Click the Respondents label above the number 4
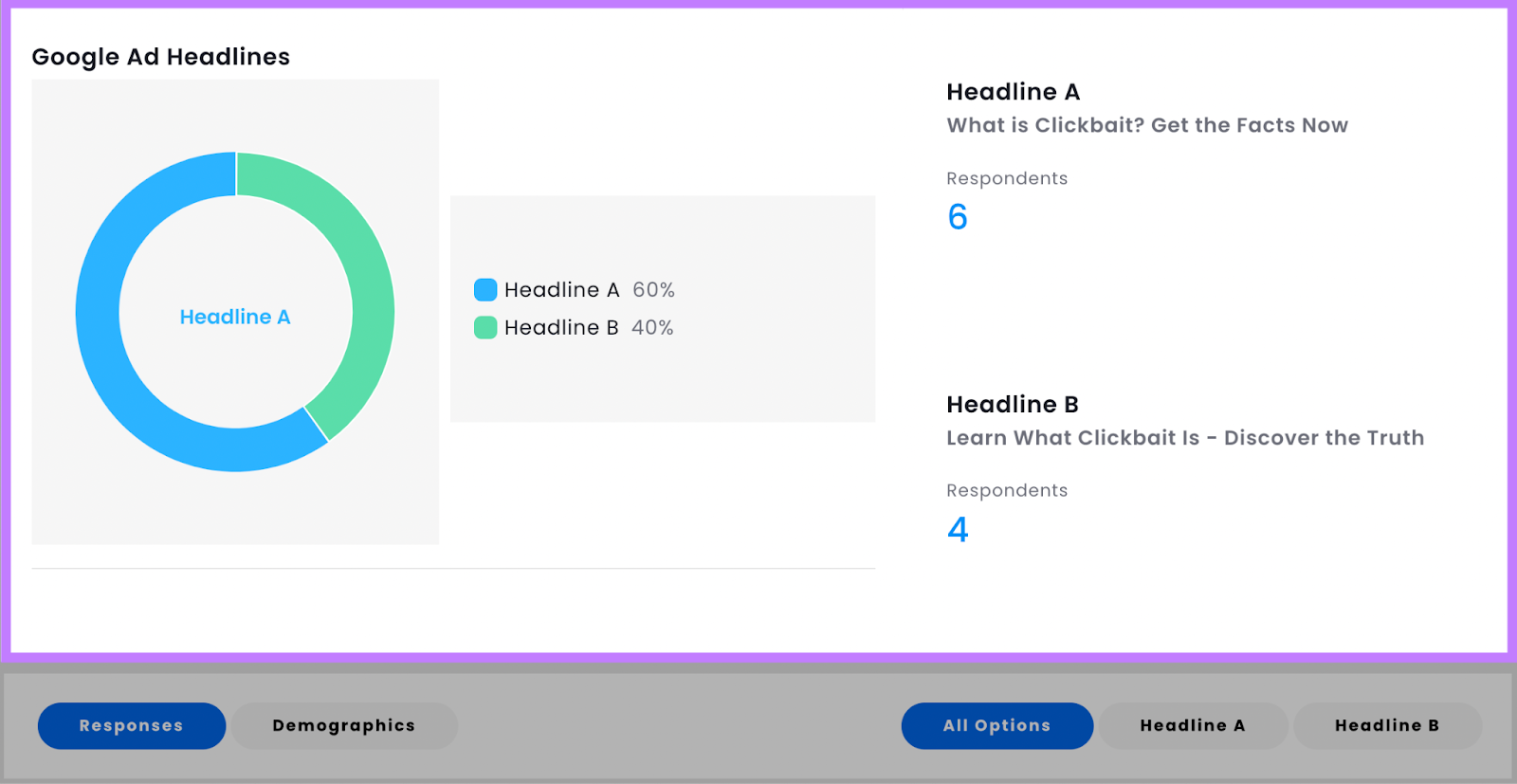The width and height of the screenshot is (1517, 784). point(1006,490)
